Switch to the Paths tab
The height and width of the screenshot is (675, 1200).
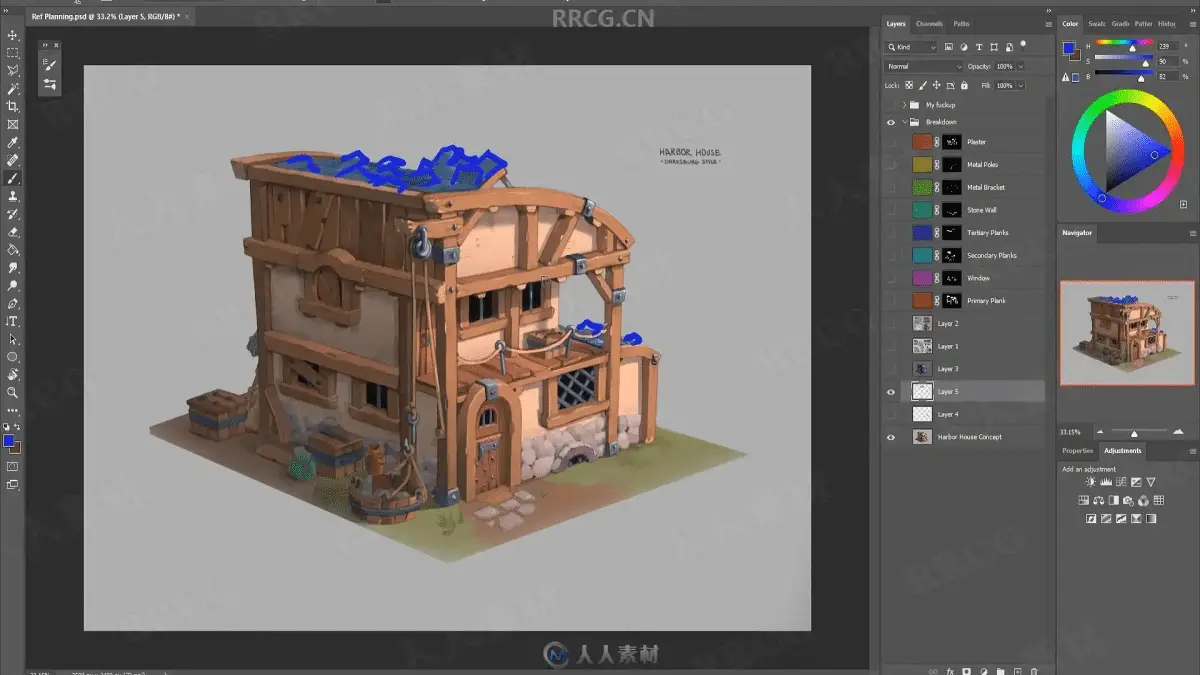pyautogui.click(x=961, y=24)
